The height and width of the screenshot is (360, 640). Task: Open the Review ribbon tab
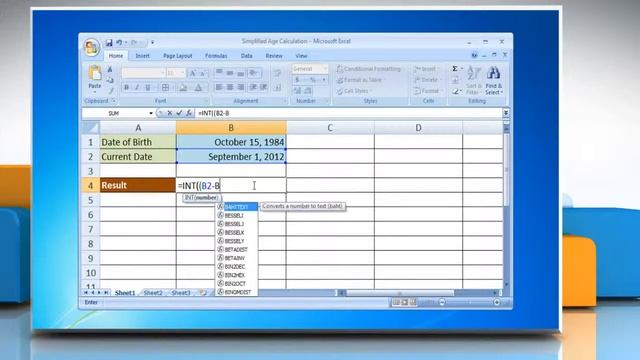(274, 56)
